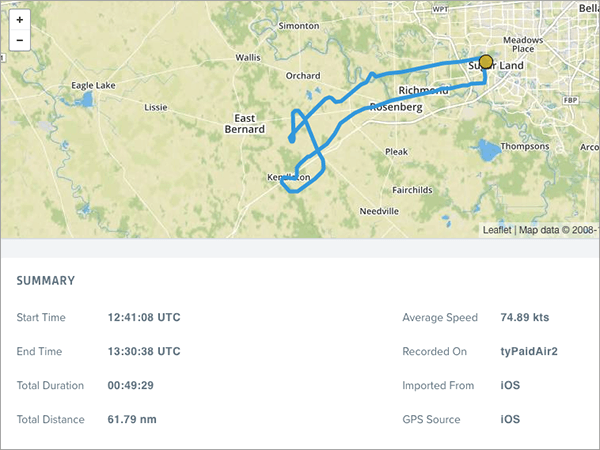Click the Thompsons map label
Viewport: 600px width, 450px height.
pyautogui.click(x=525, y=146)
